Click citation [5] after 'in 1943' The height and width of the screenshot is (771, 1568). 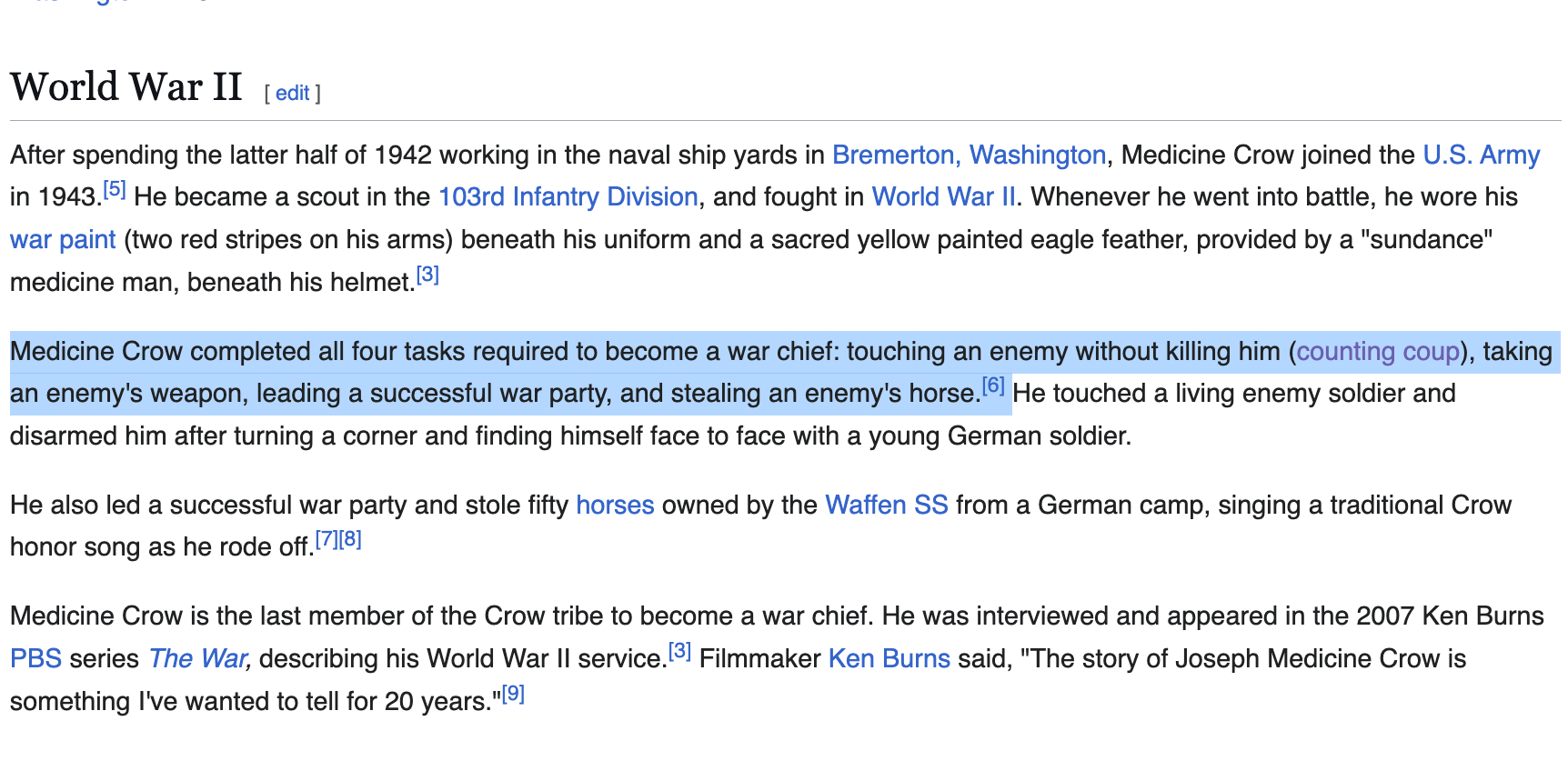[115, 189]
